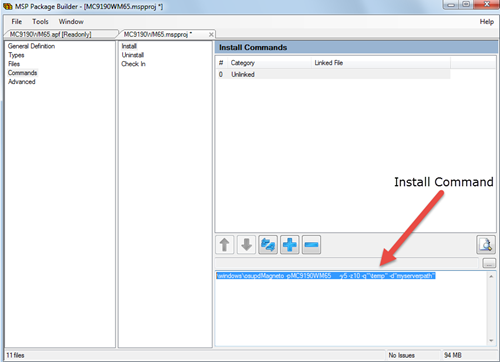Select Check In in command list

coord(133,64)
